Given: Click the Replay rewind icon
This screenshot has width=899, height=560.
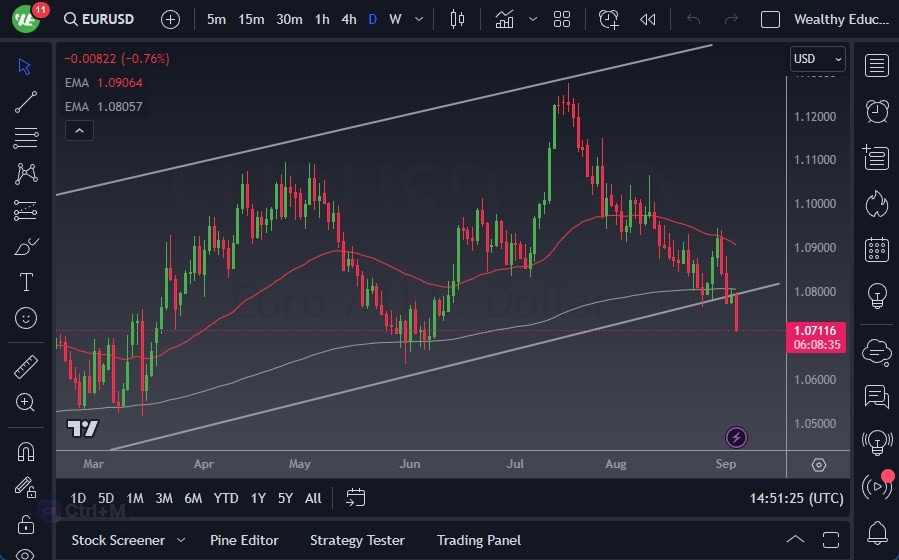Looking at the screenshot, I should click(647, 19).
